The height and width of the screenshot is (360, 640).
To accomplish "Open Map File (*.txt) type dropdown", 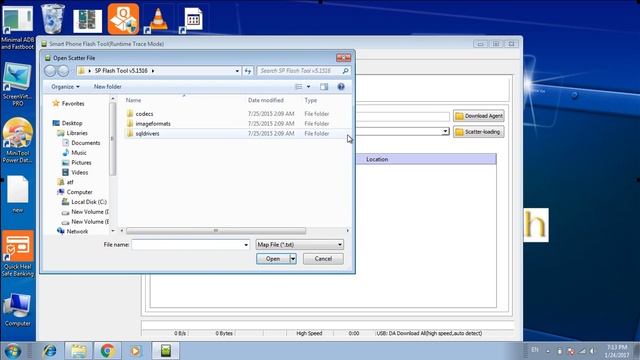I will pyautogui.click(x=300, y=244).
